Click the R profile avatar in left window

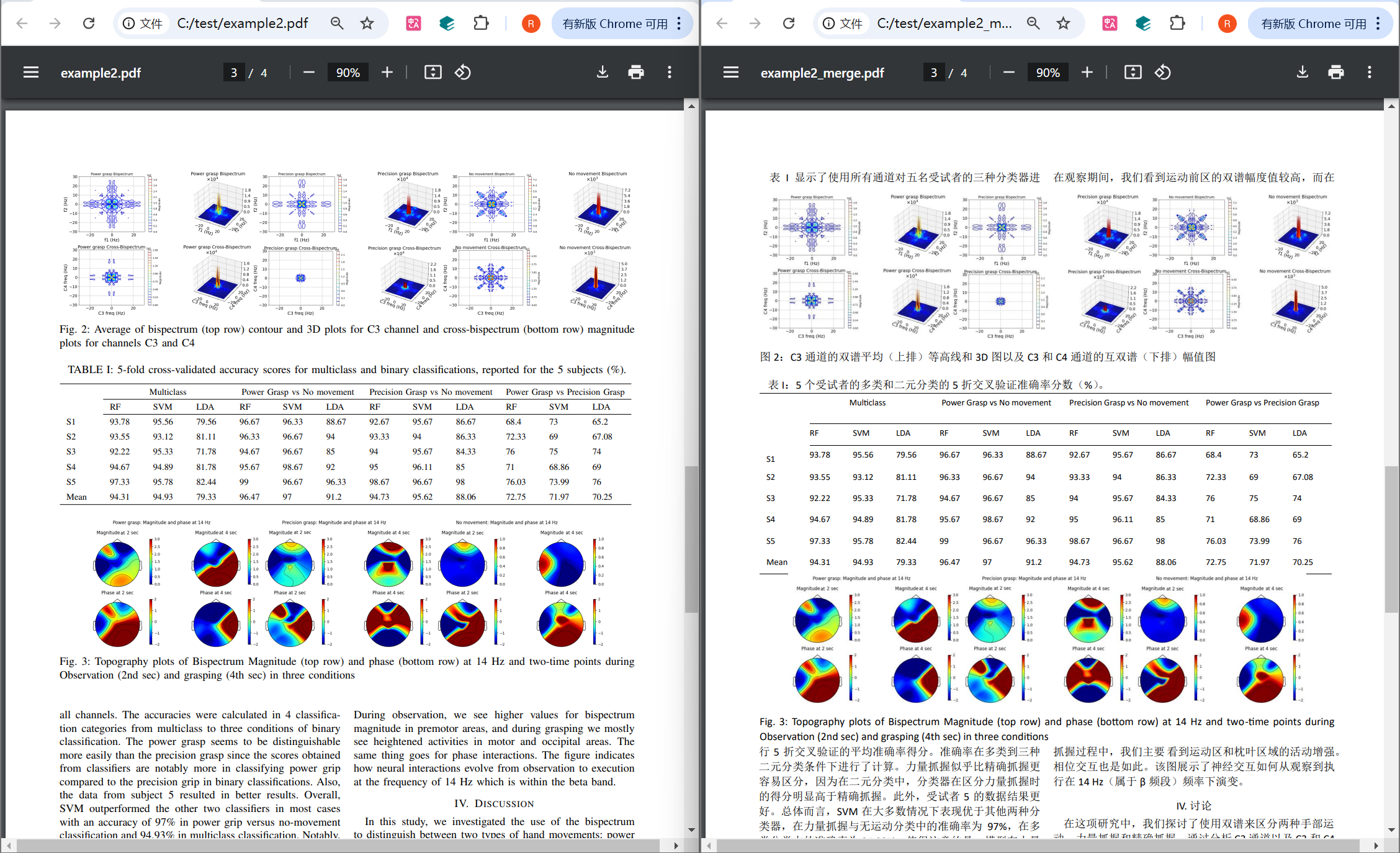(531, 24)
